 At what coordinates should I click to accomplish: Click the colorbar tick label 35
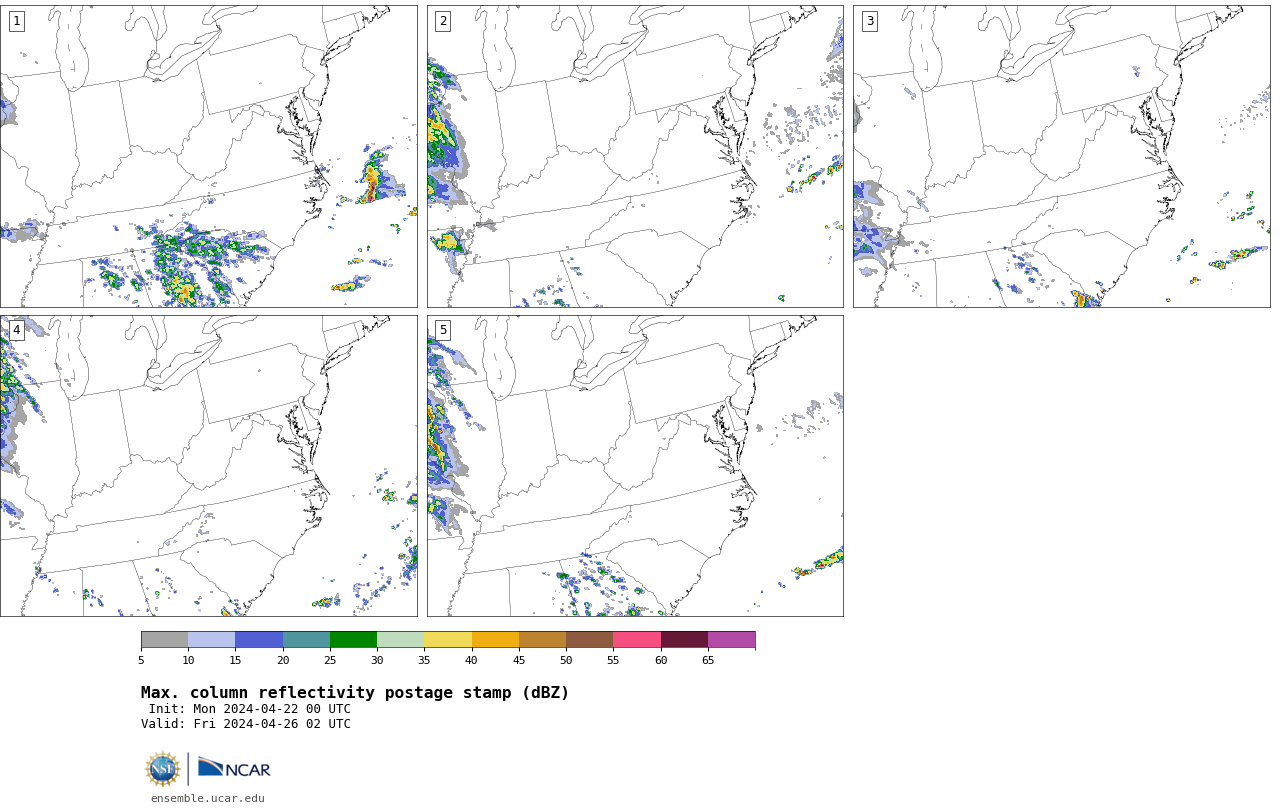424,660
